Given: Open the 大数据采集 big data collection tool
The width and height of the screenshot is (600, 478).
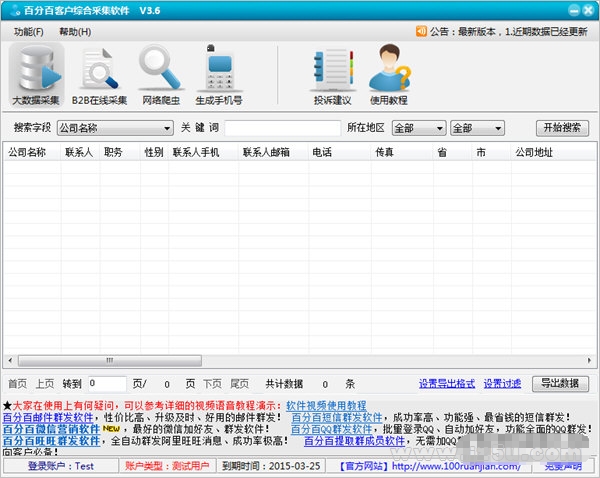Looking at the screenshot, I should (36, 75).
